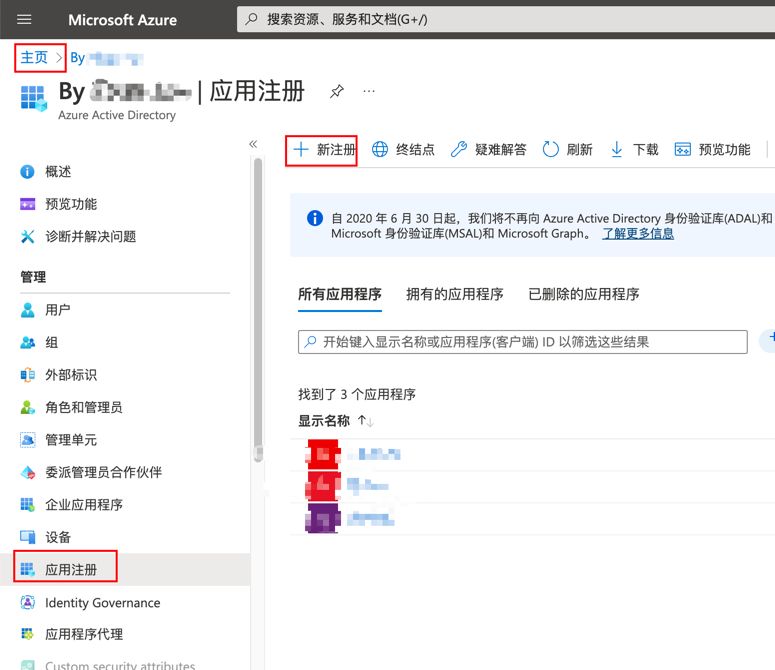
Task: Open 疑难解答 troubleshooting tool
Action: (489, 149)
